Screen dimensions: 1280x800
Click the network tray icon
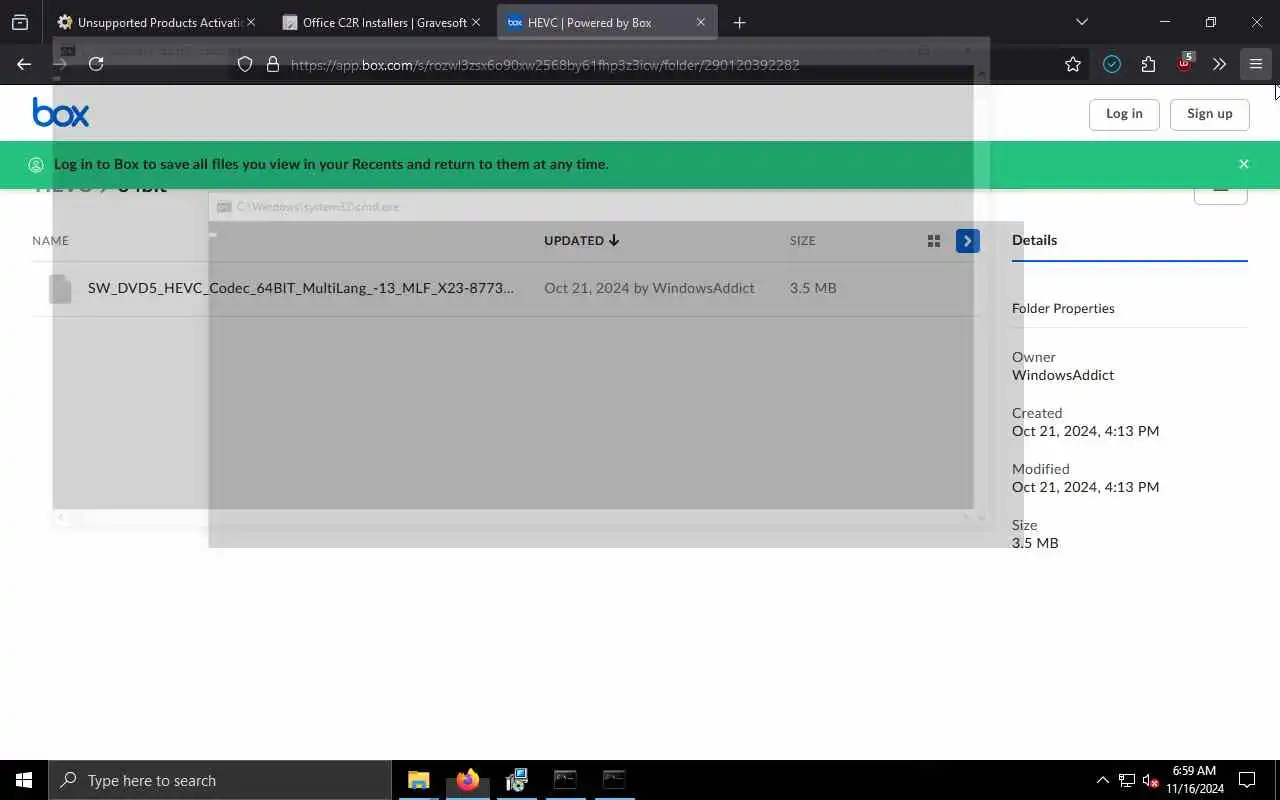coord(1127,780)
